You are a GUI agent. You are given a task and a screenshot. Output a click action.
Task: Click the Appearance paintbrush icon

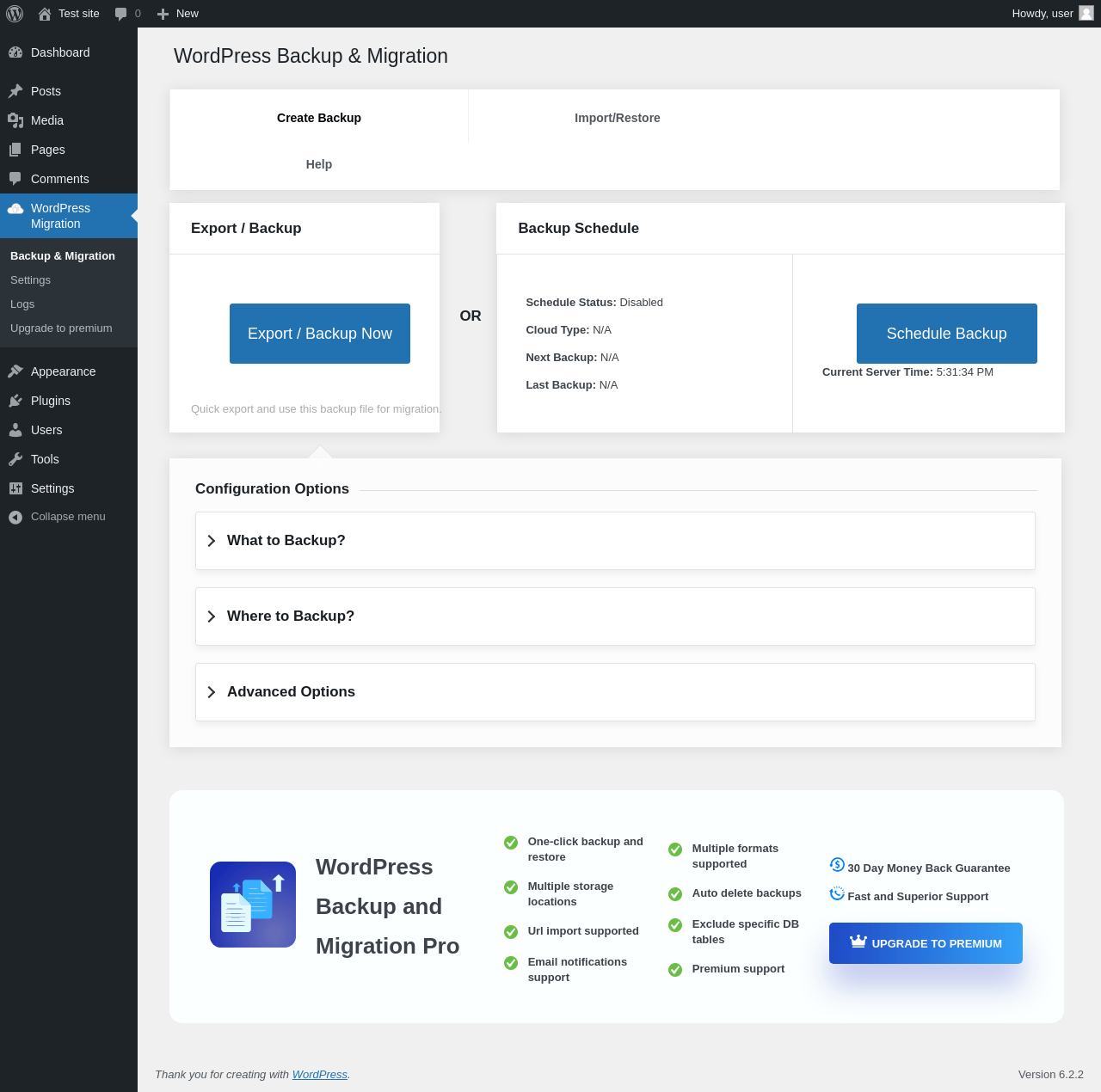pos(15,371)
